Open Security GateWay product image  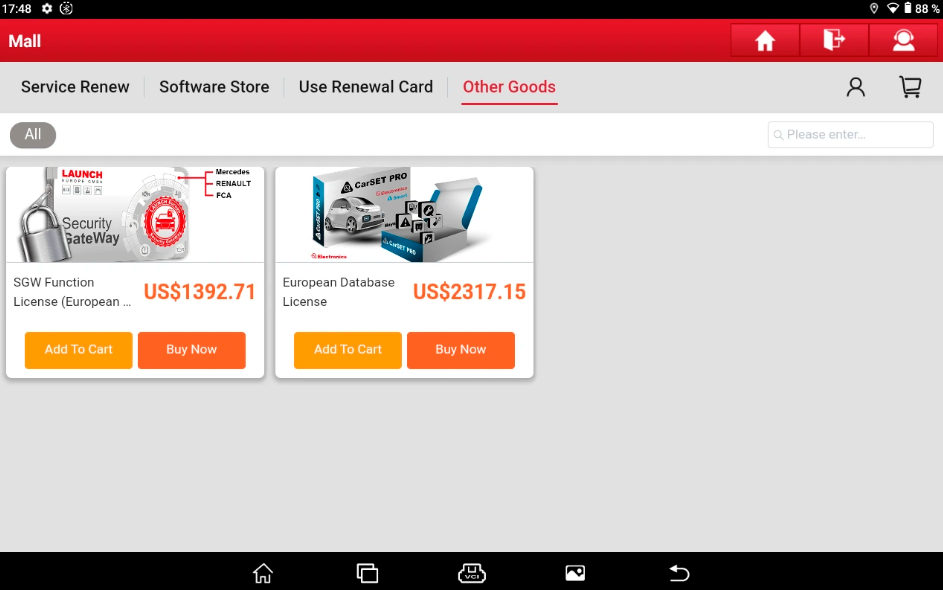(x=135, y=215)
